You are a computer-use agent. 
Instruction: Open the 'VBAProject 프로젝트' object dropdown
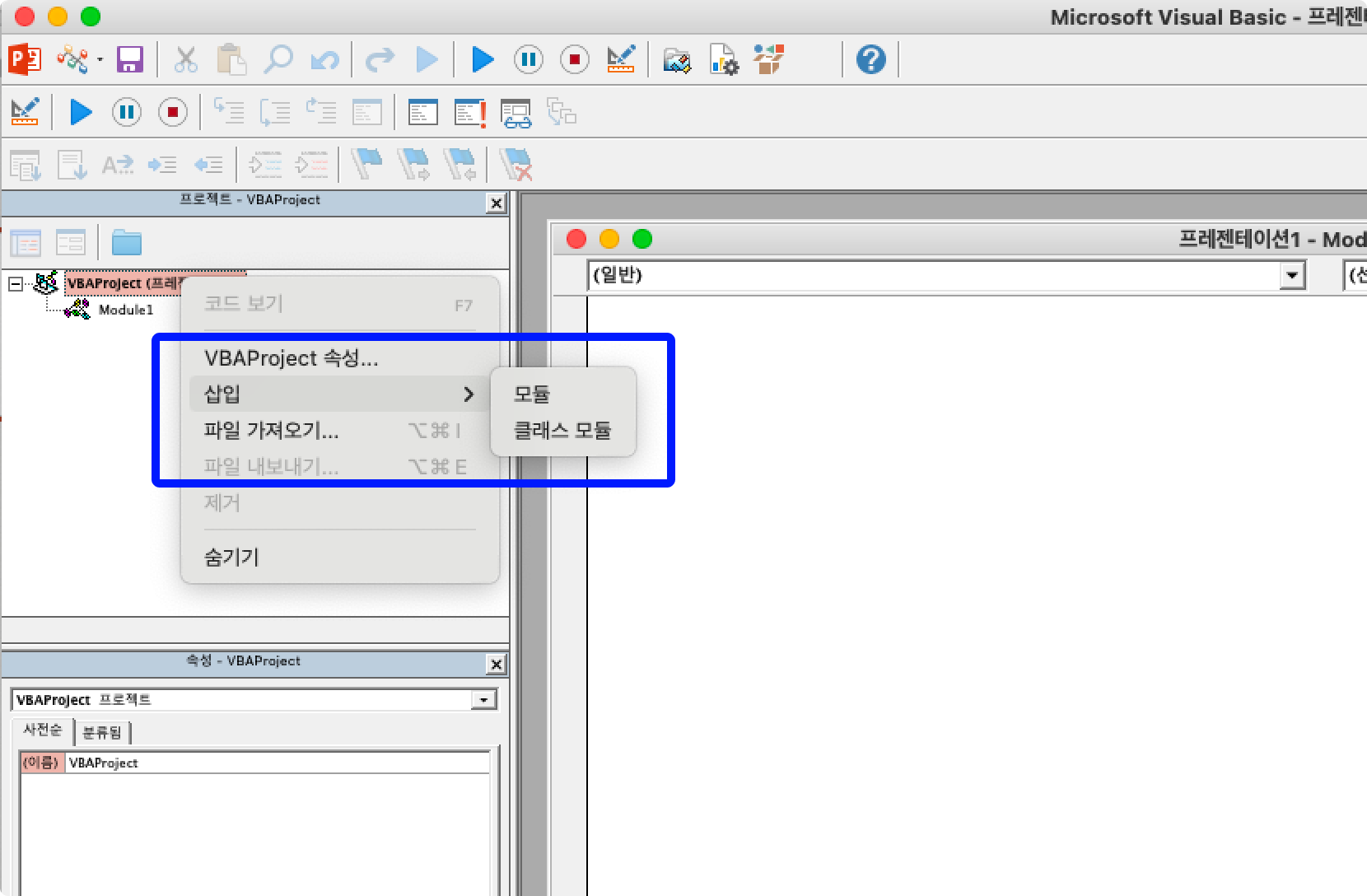click(x=483, y=700)
